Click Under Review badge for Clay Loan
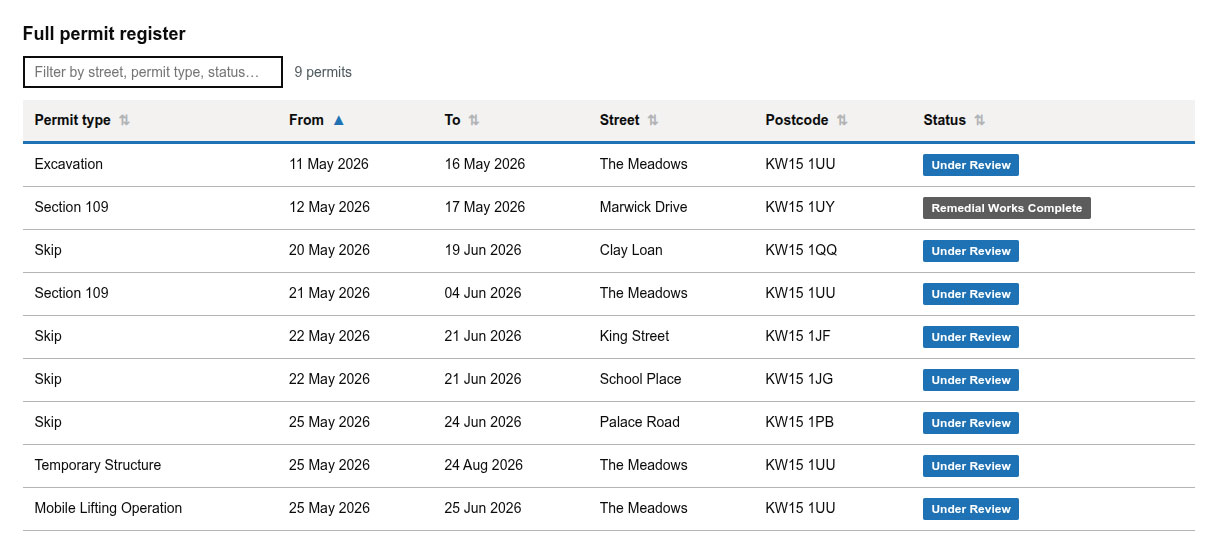The width and height of the screenshot is (1219, 554). pos(971,251)
